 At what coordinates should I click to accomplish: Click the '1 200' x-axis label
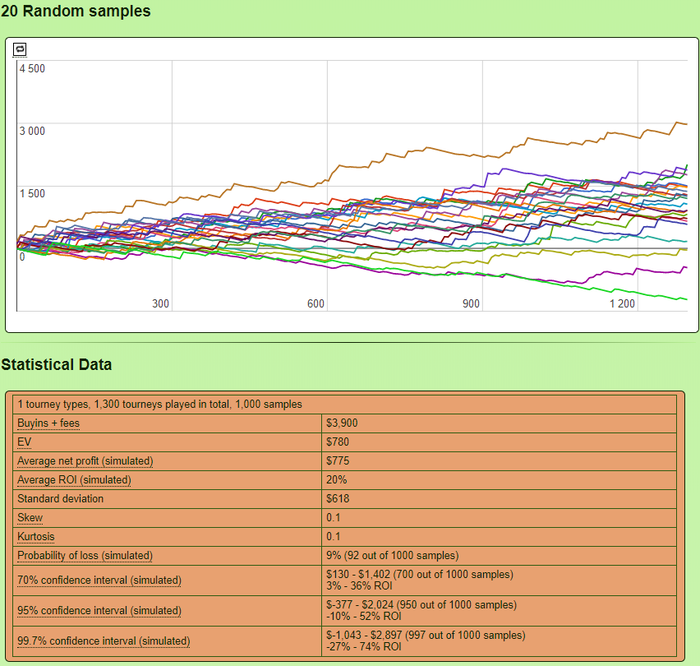622,304
